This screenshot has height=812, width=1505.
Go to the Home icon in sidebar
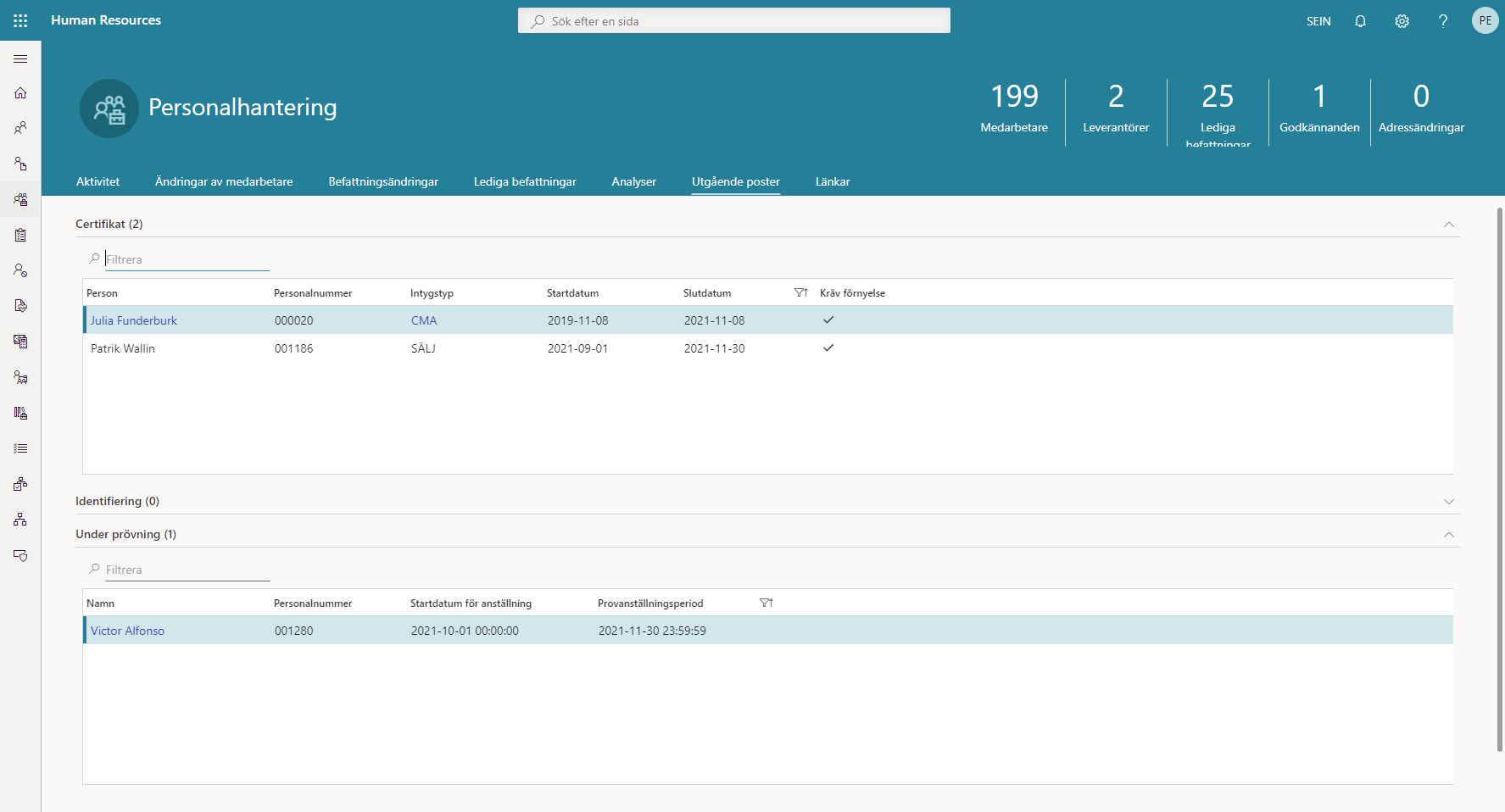(x=20, y=93)
